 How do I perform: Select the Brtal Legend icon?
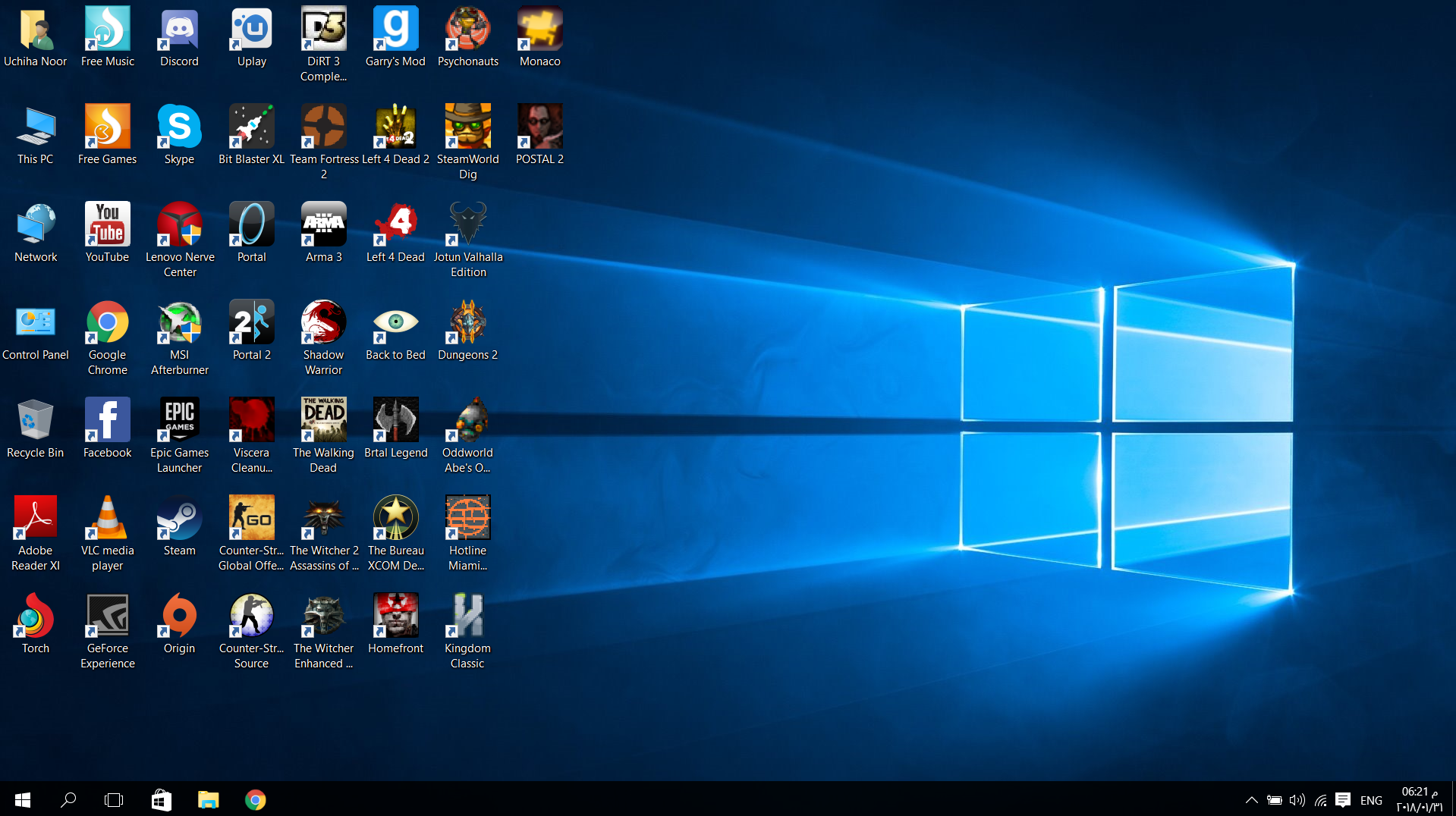[x=396, y=420]
